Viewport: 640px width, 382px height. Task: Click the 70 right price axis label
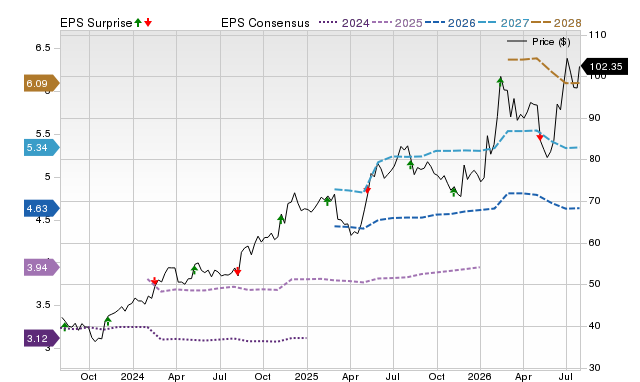click(x=595, y=201)
